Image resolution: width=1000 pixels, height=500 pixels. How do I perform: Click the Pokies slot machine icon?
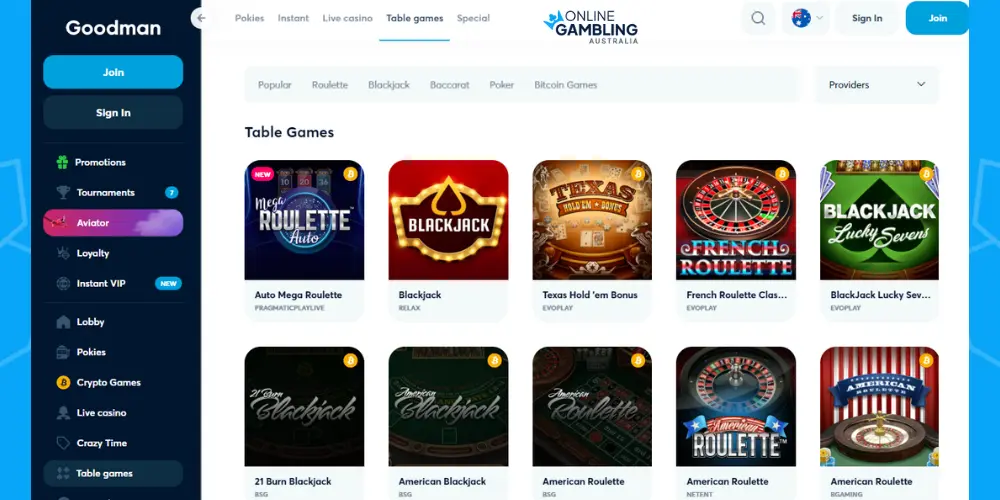click(63, 352)
